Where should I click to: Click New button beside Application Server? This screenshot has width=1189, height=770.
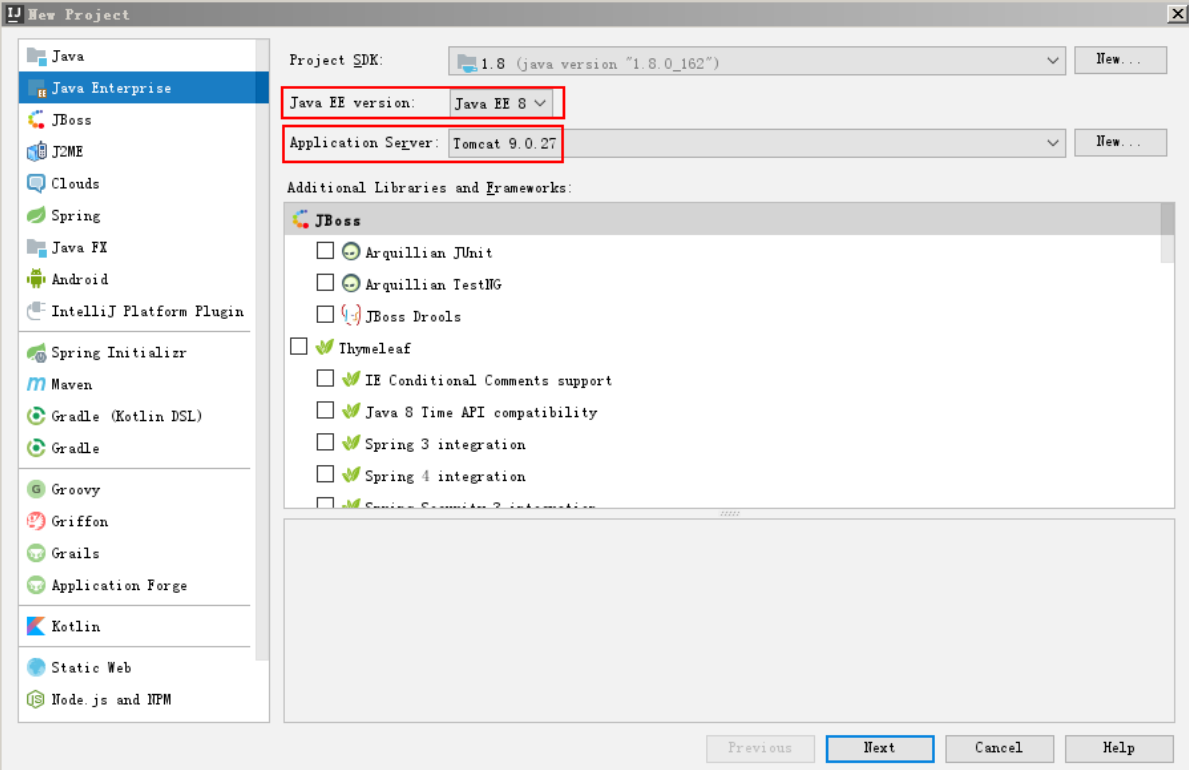click(1120, 142)
